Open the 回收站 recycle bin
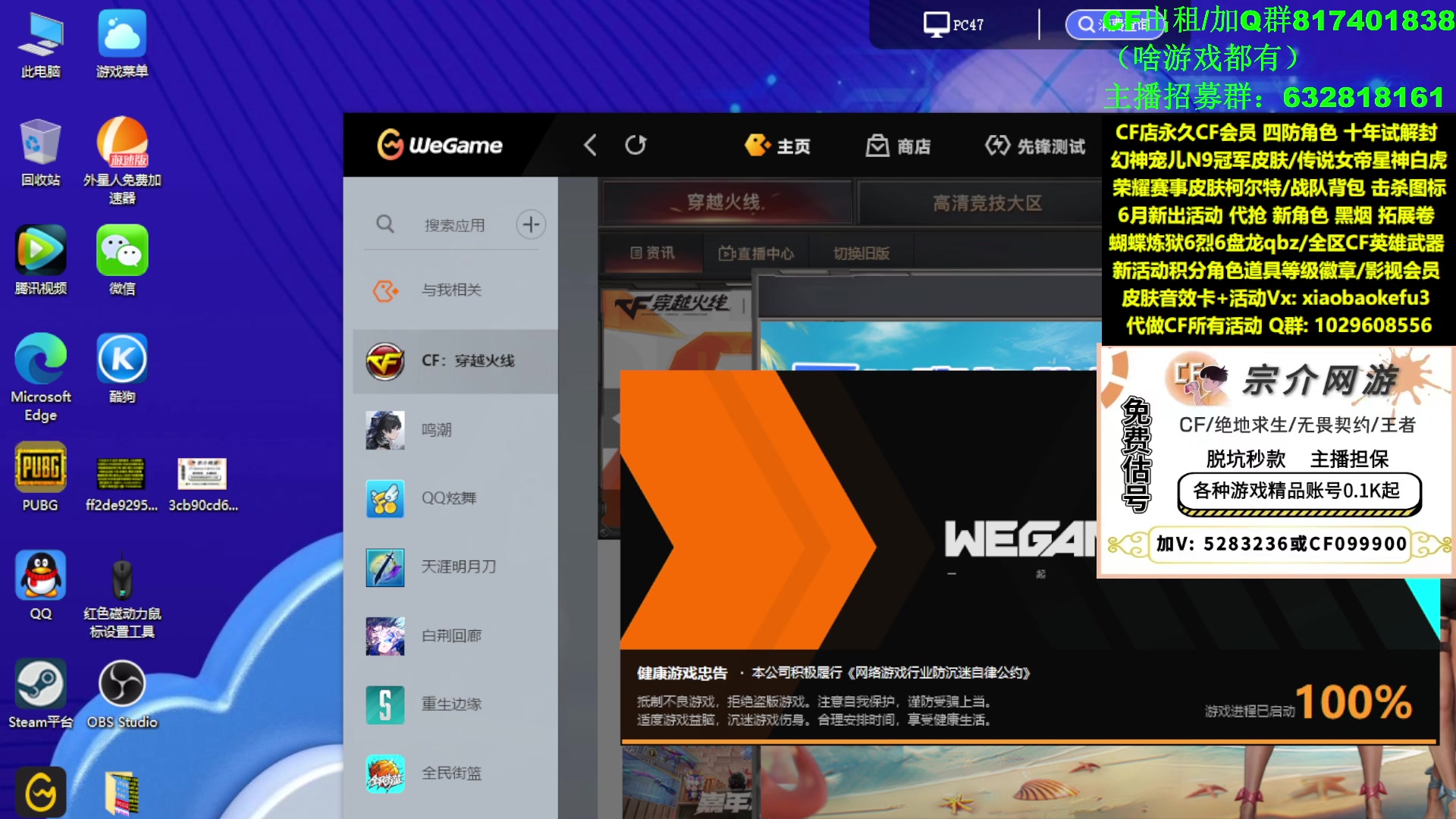Viewport: 1456px width, 819px height. (x=41, y=154)
